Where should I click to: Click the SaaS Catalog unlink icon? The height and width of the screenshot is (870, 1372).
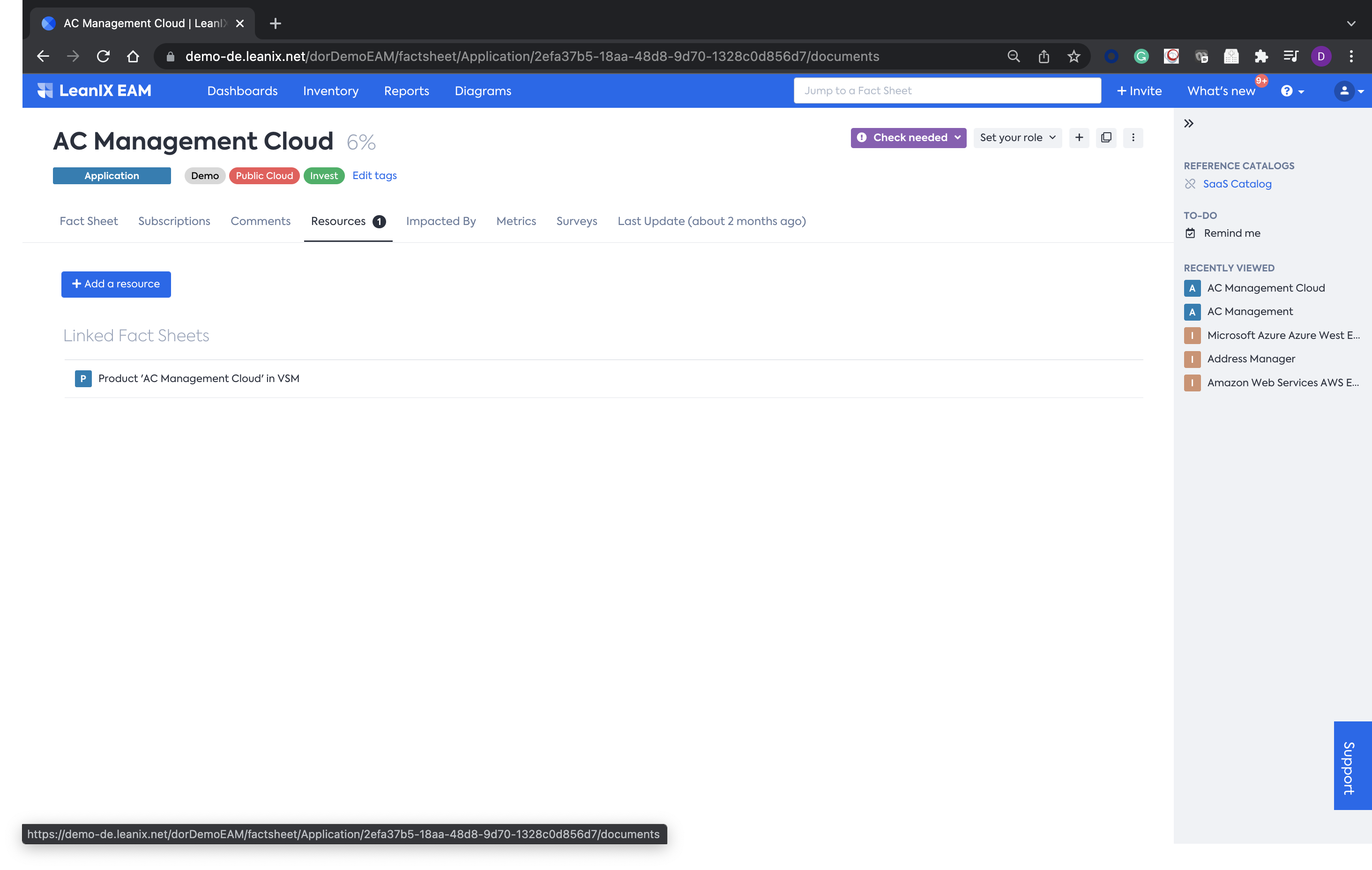[1190, 184]
